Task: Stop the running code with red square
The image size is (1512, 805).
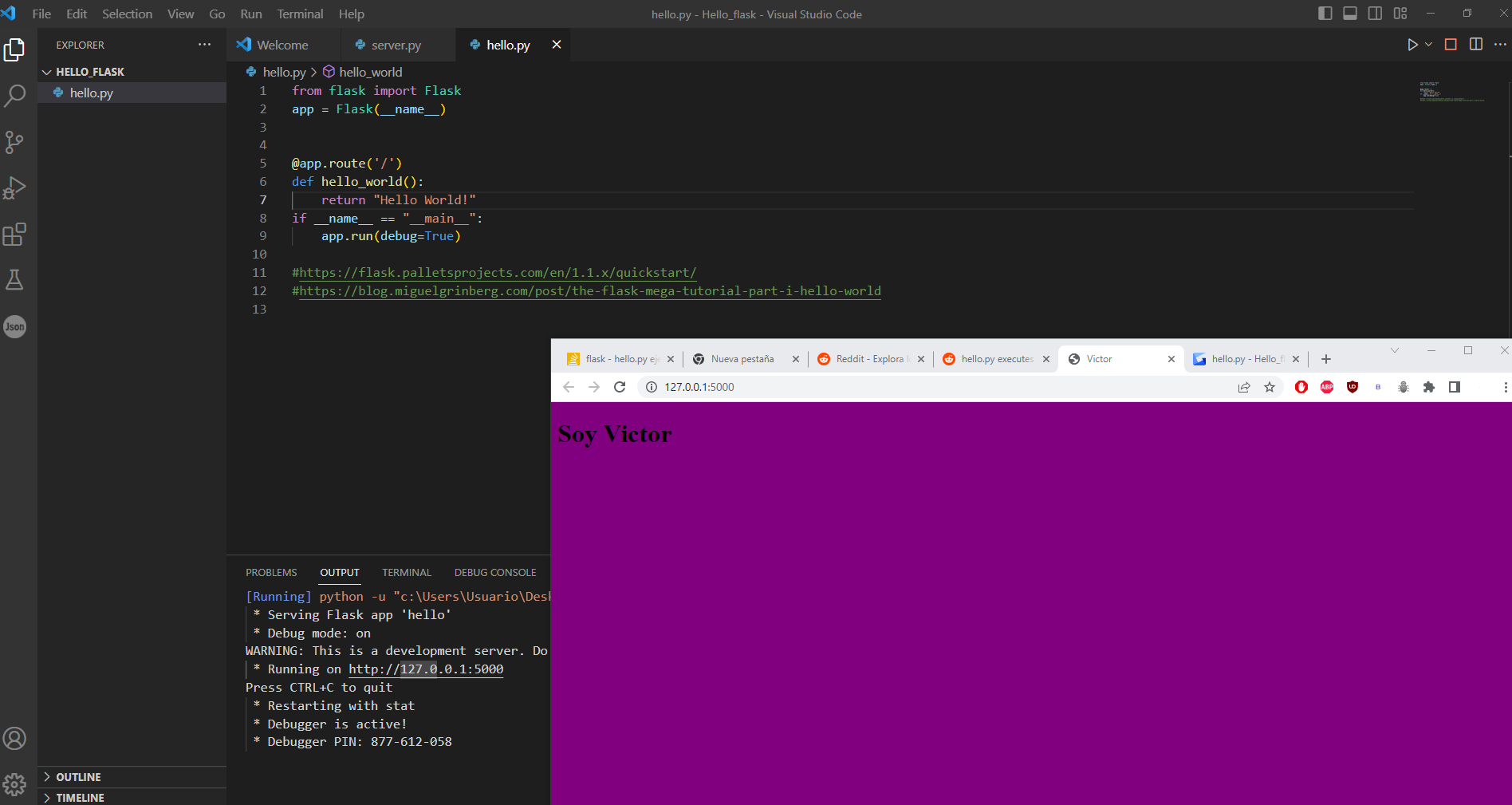Action: click(1451, 45)
